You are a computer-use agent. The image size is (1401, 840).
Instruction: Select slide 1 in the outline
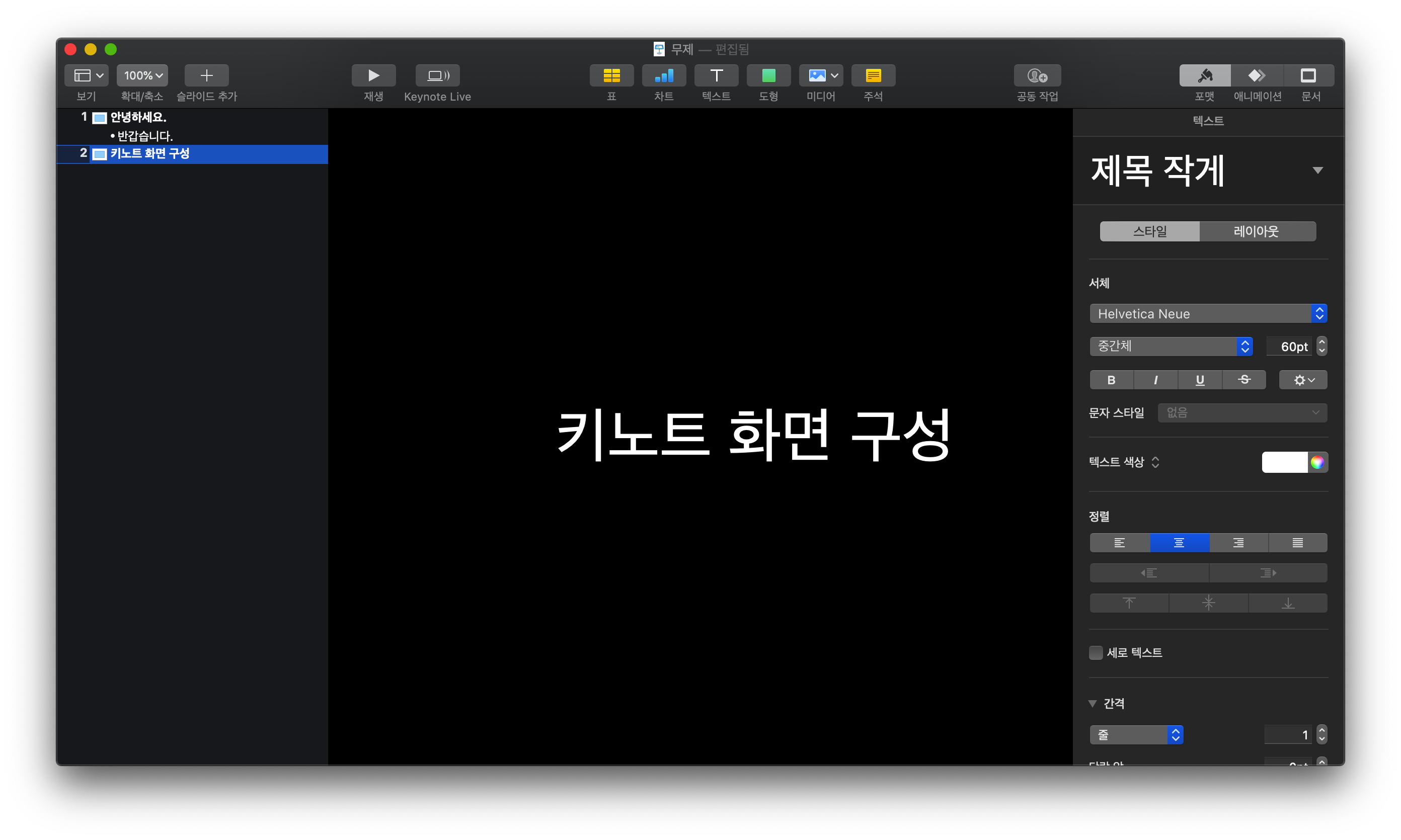137,118
